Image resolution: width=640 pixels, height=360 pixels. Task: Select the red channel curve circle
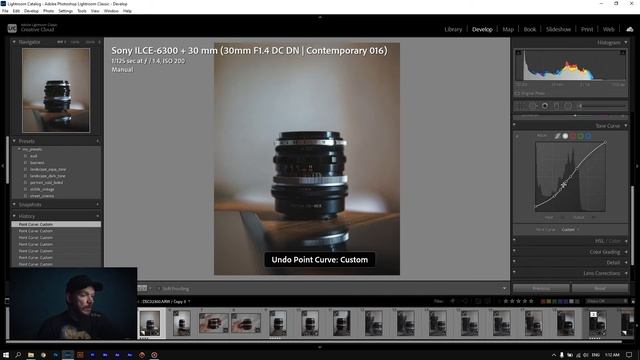coord(573,136)
